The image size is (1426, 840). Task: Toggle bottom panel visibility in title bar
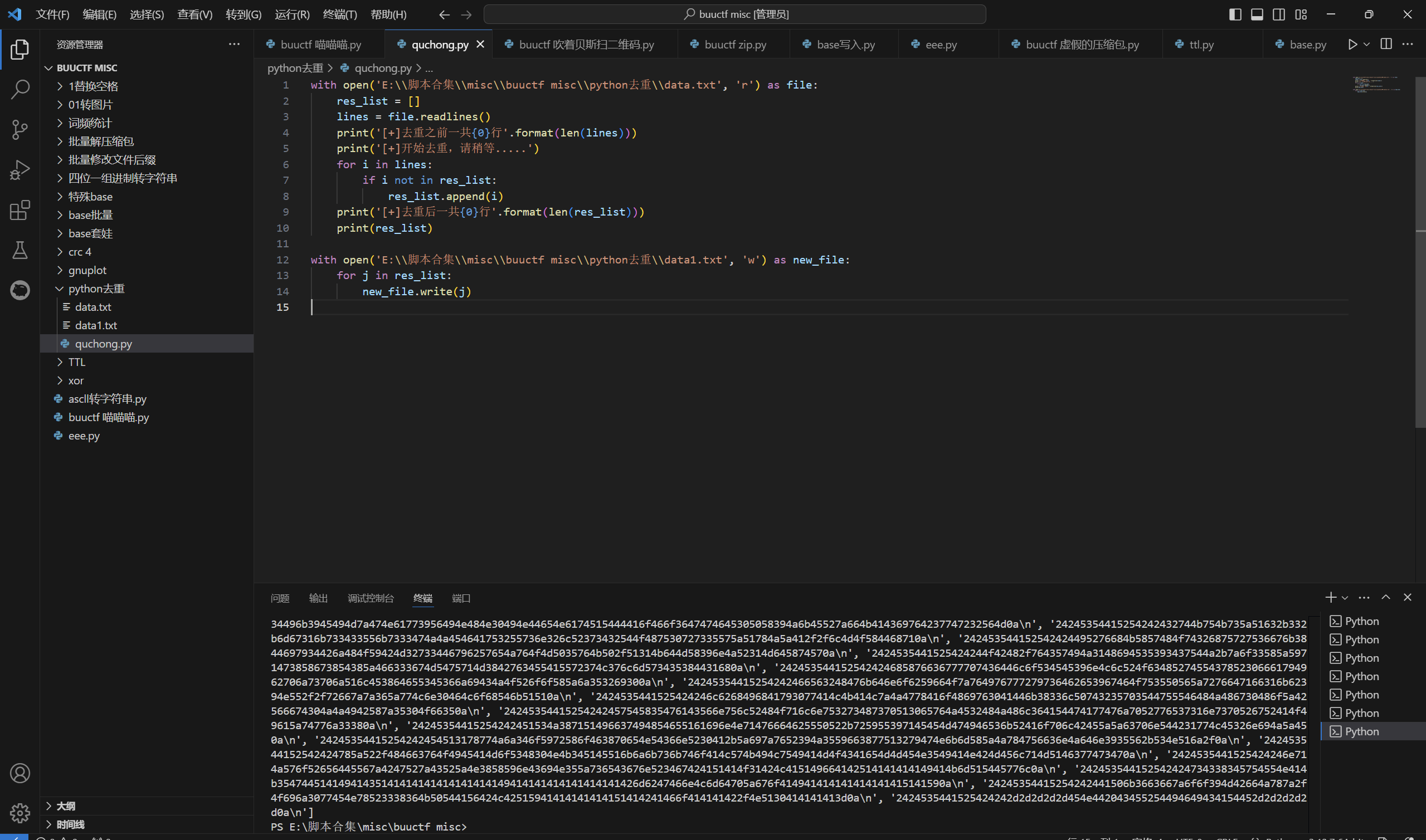point(1257,14)
